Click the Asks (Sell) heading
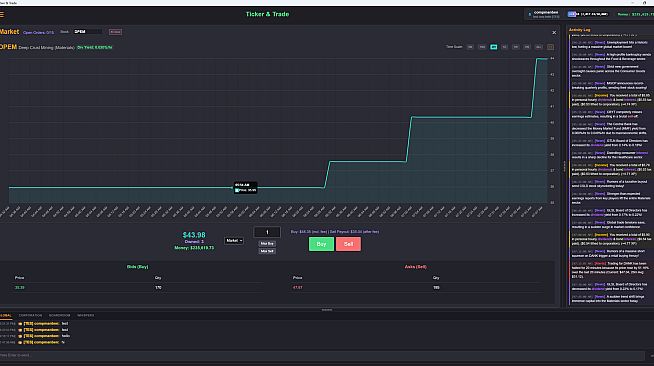The width and height of the screenshot is (654, 366). 415,267
